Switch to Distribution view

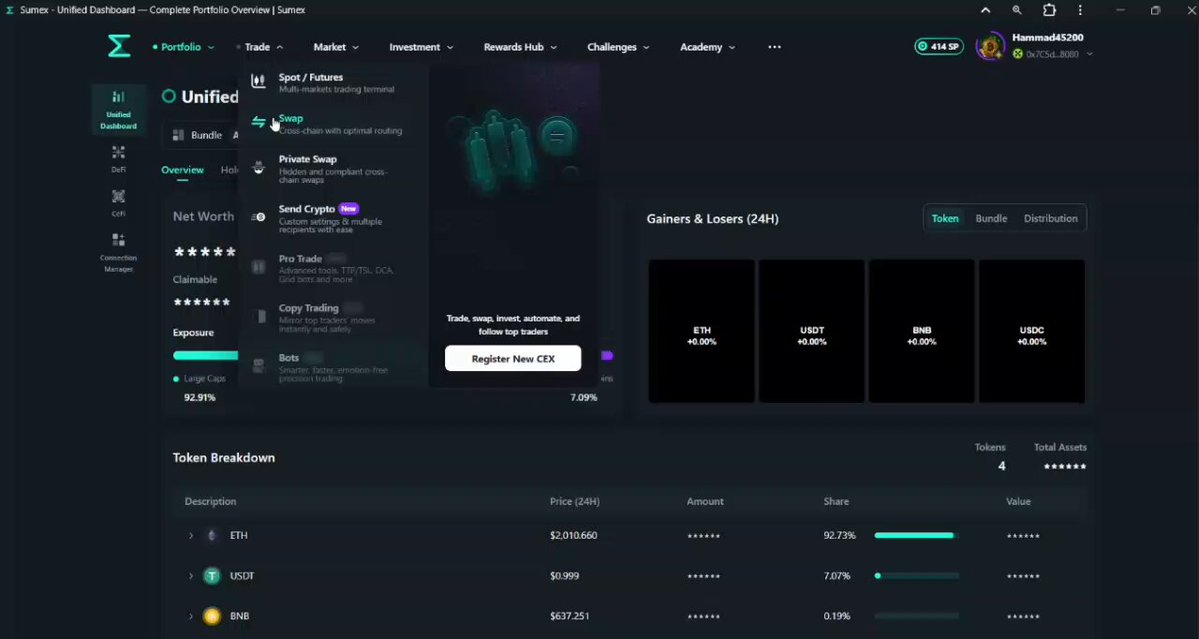tap(1051, 219)
